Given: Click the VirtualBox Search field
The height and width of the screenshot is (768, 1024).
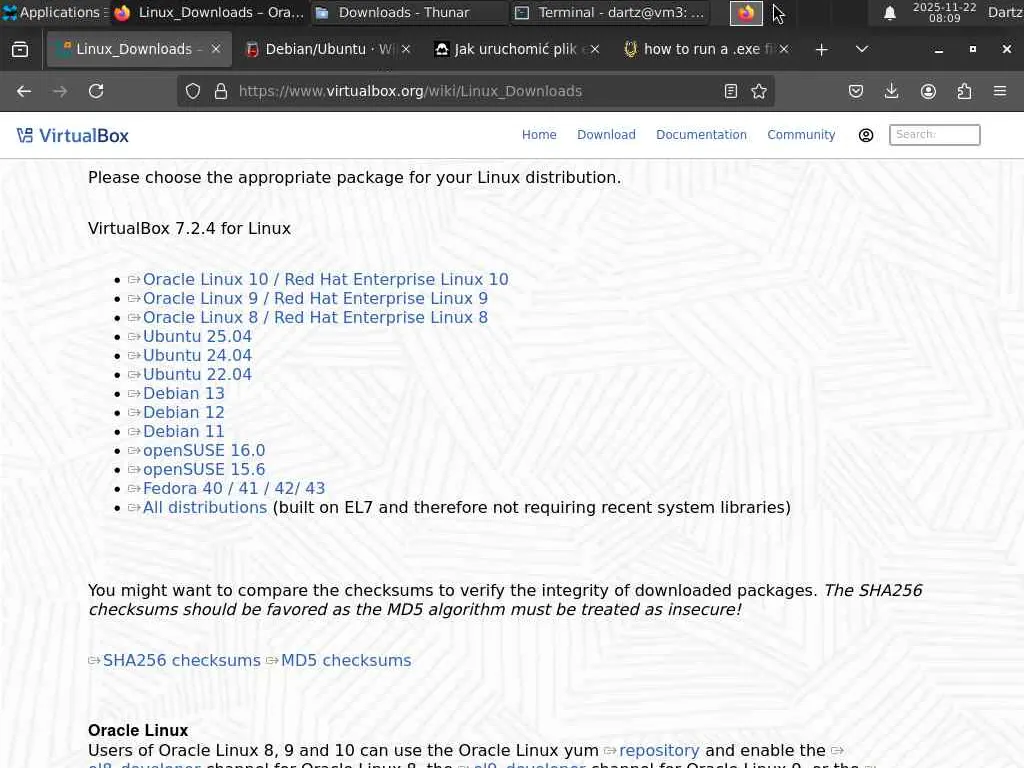Looking at the screenshot, I should [x=935, y=135].
